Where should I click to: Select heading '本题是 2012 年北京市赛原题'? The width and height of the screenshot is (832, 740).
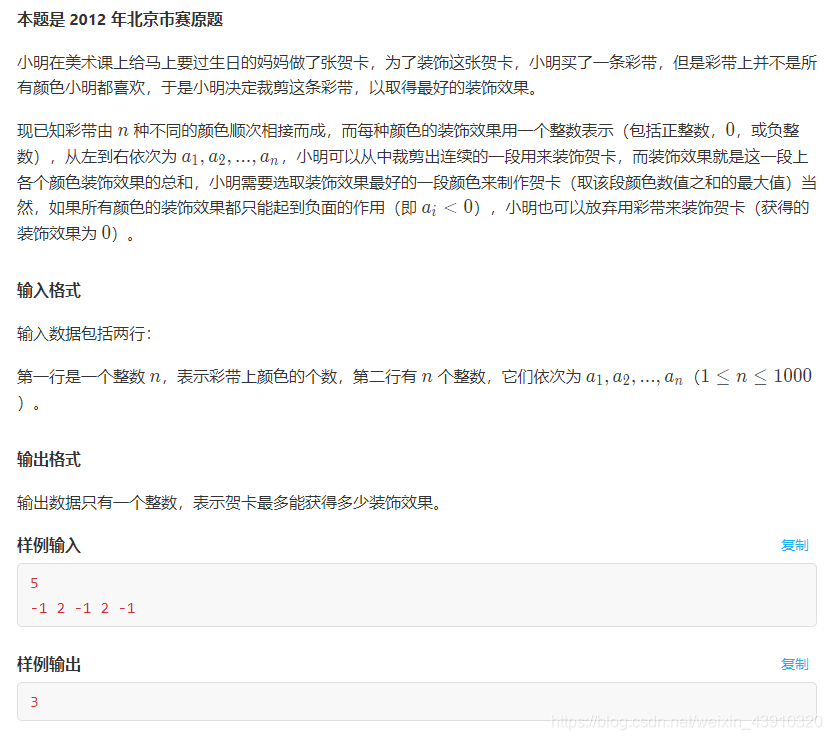(120, 20)
